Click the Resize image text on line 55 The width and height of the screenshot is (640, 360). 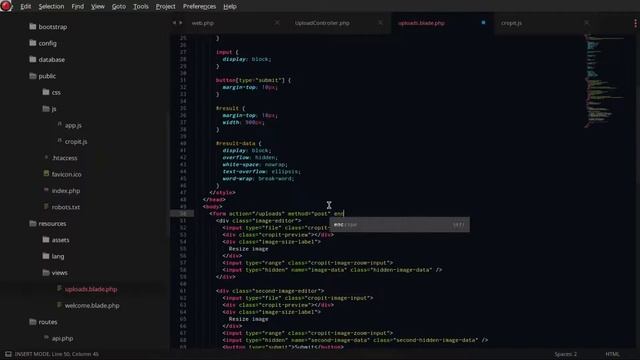pyautogui.click(x=248, y=249)
